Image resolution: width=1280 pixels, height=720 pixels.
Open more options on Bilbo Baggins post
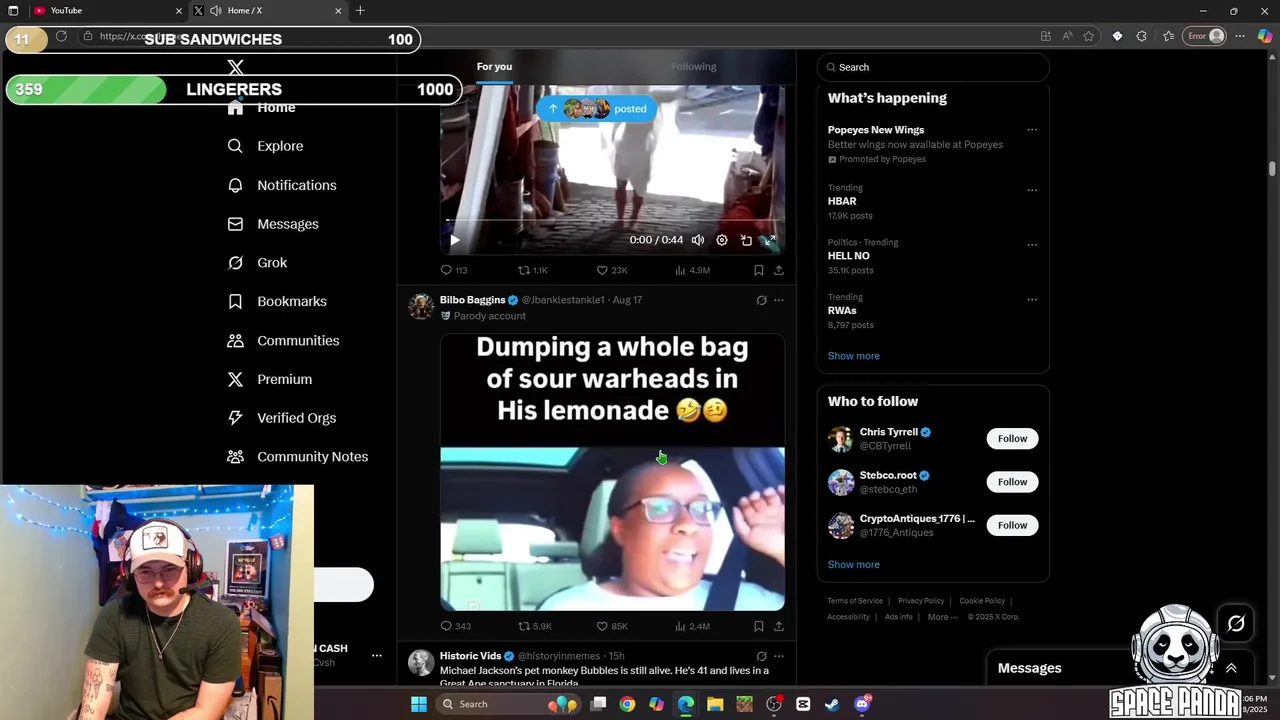point(779,300)
